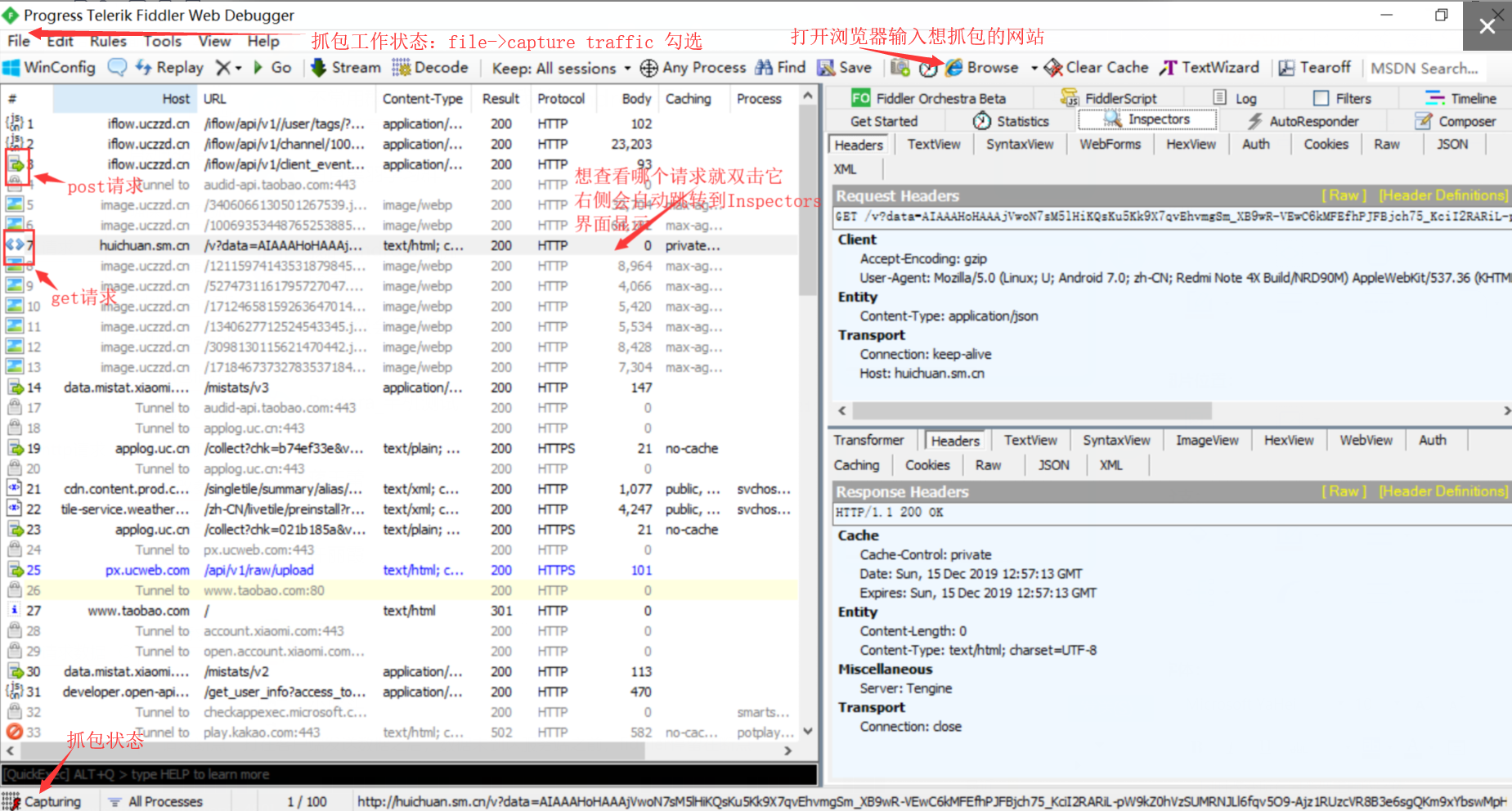Click the HTML icon of session 7
The image size is (1512, 811).
[14, 244]
